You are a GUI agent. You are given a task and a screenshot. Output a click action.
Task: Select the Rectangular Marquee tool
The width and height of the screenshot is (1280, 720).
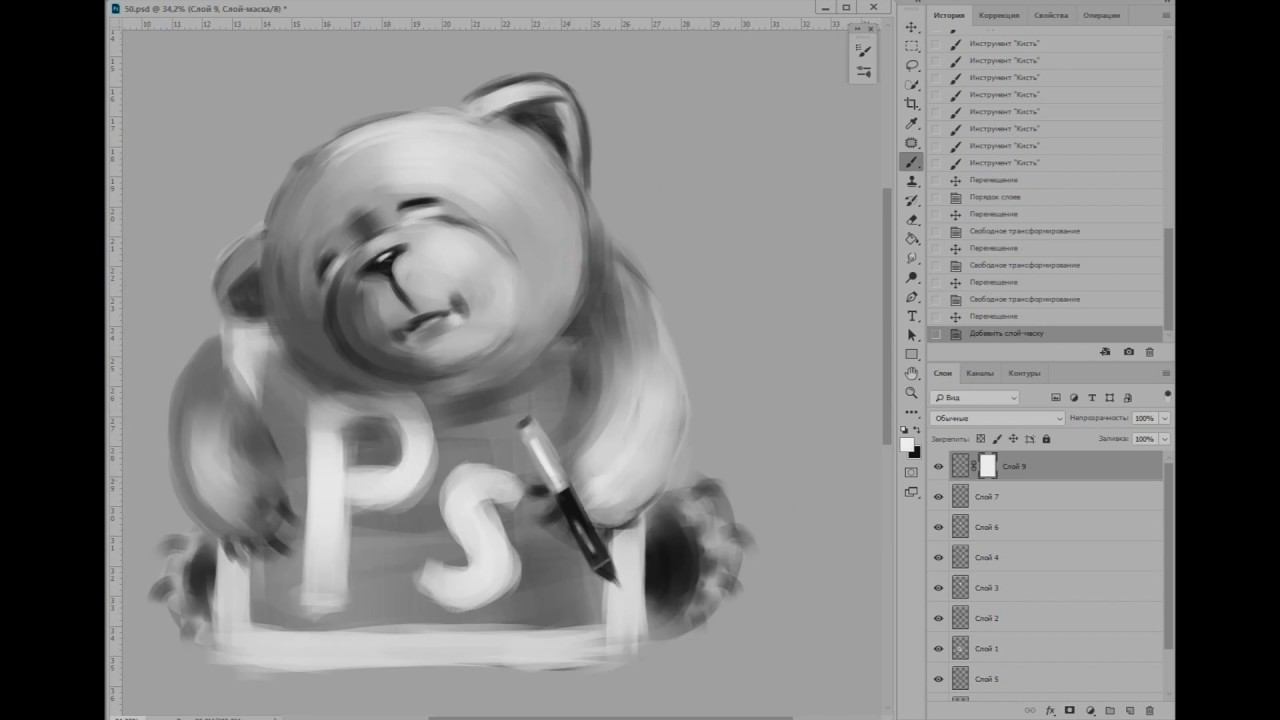(911, 46)
